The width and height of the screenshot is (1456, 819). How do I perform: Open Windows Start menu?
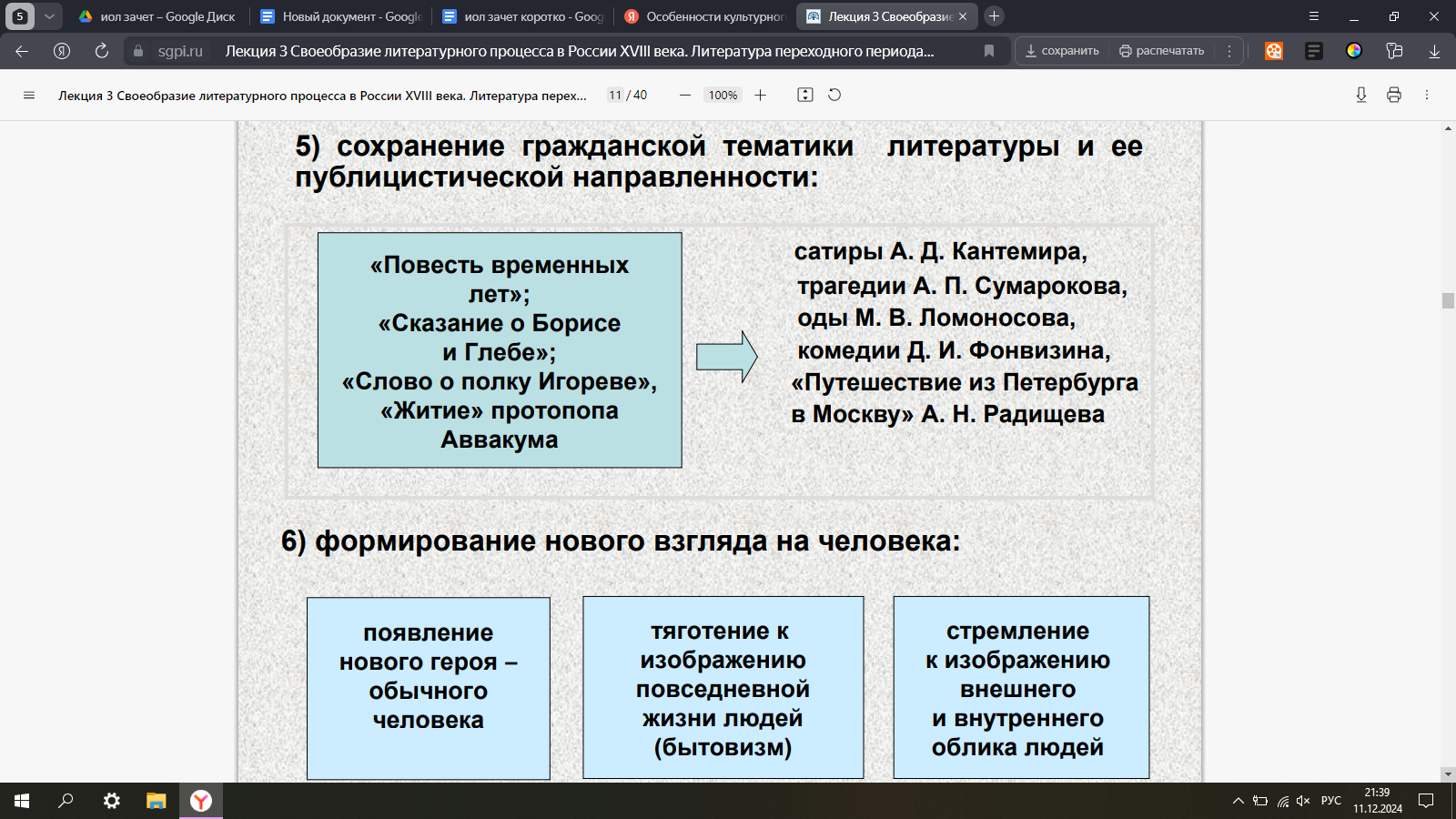(22, 801)
